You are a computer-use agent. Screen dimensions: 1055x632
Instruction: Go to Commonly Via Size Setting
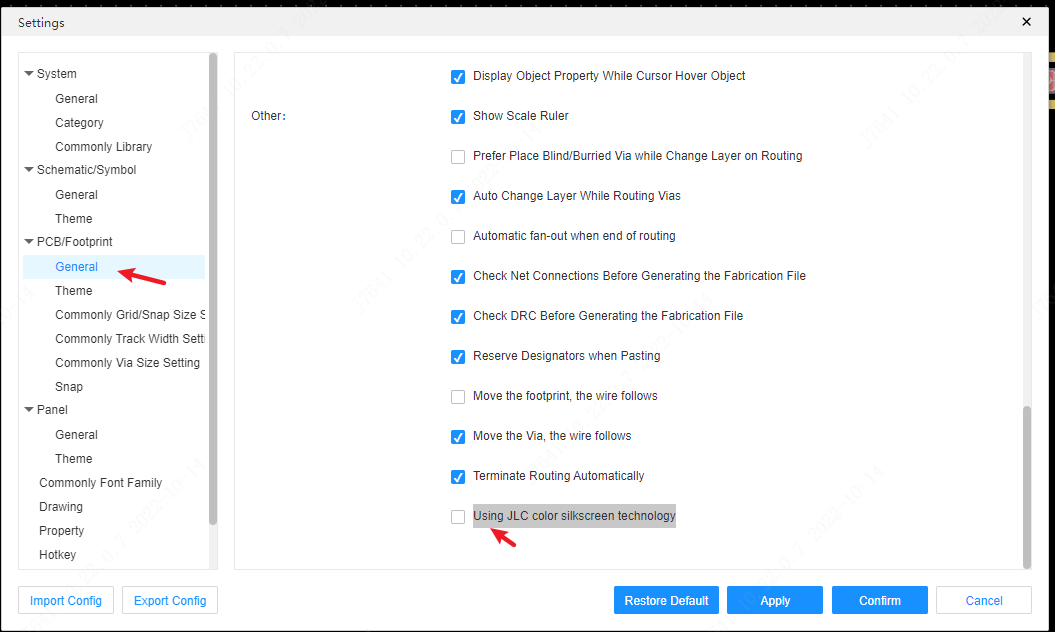[127, 363]
